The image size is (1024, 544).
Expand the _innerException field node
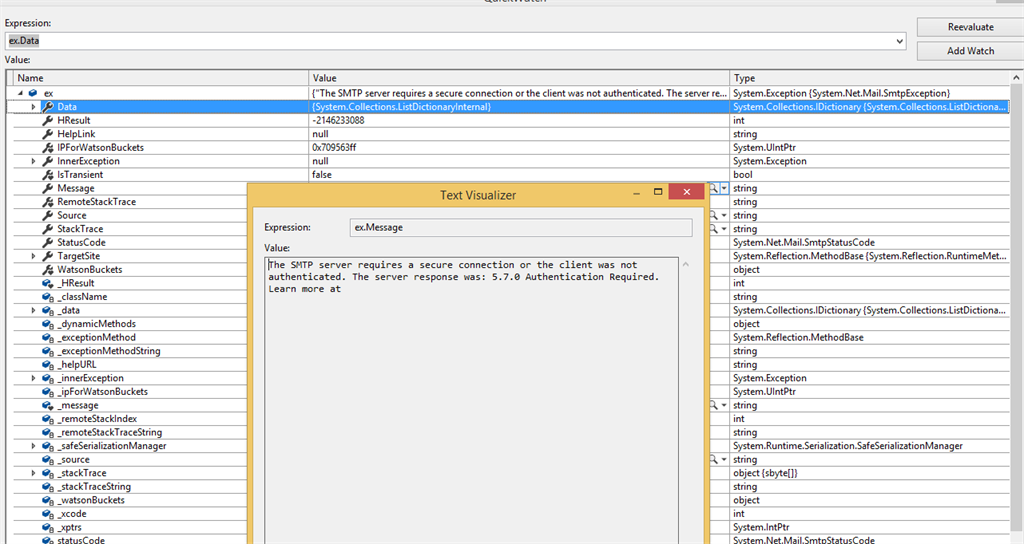(33, 378)
